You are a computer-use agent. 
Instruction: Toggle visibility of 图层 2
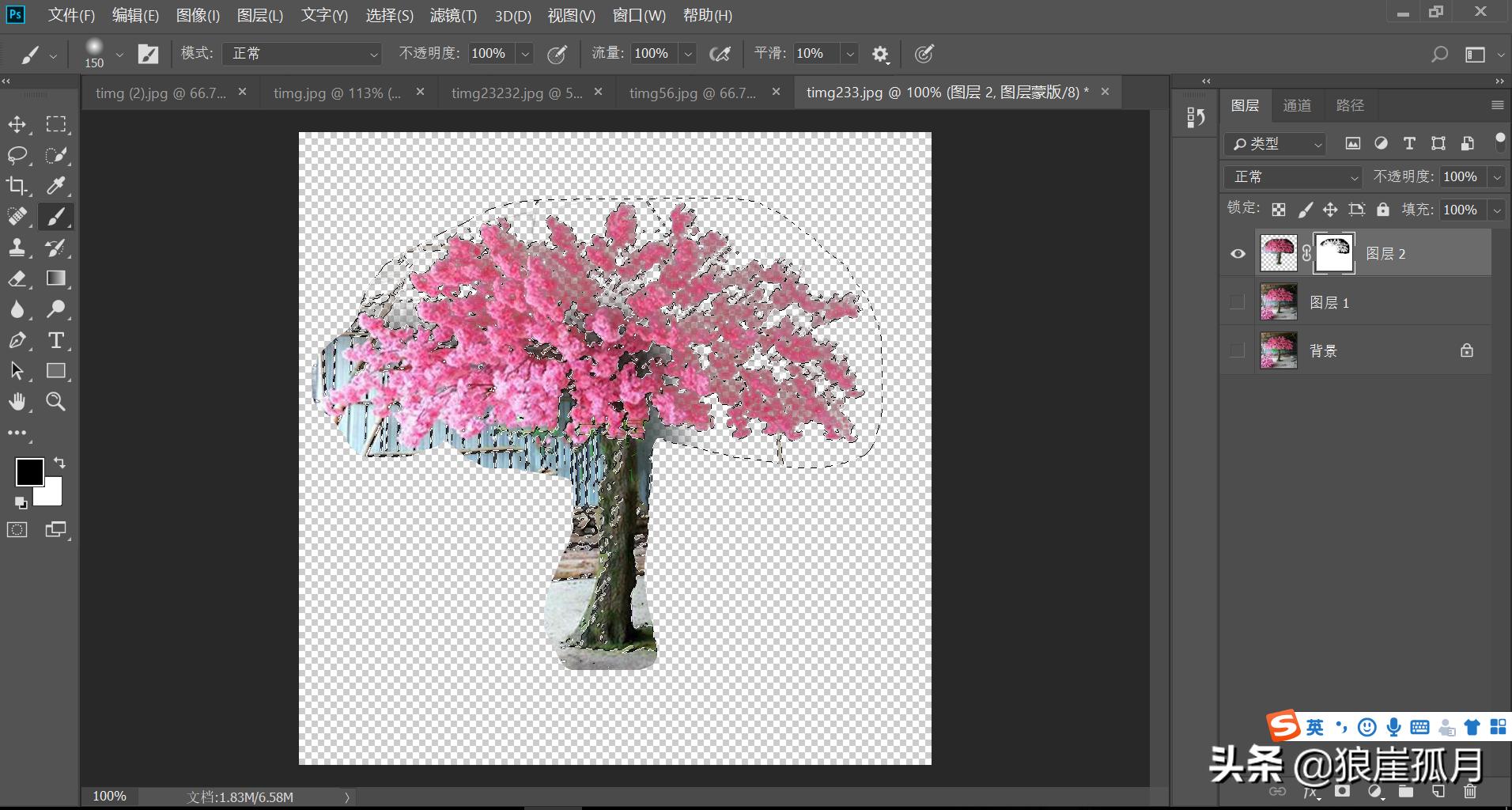pyautogui.click(x=1236, y=253)
